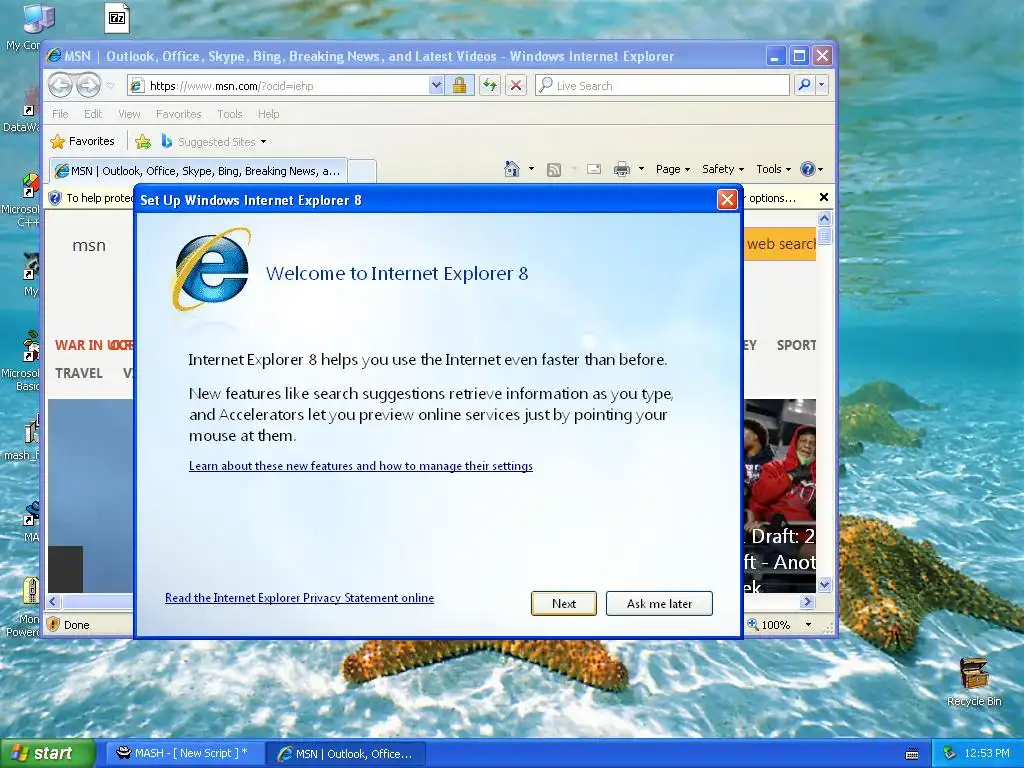Click the 7z file desktop icon

[x=117, y=18]
